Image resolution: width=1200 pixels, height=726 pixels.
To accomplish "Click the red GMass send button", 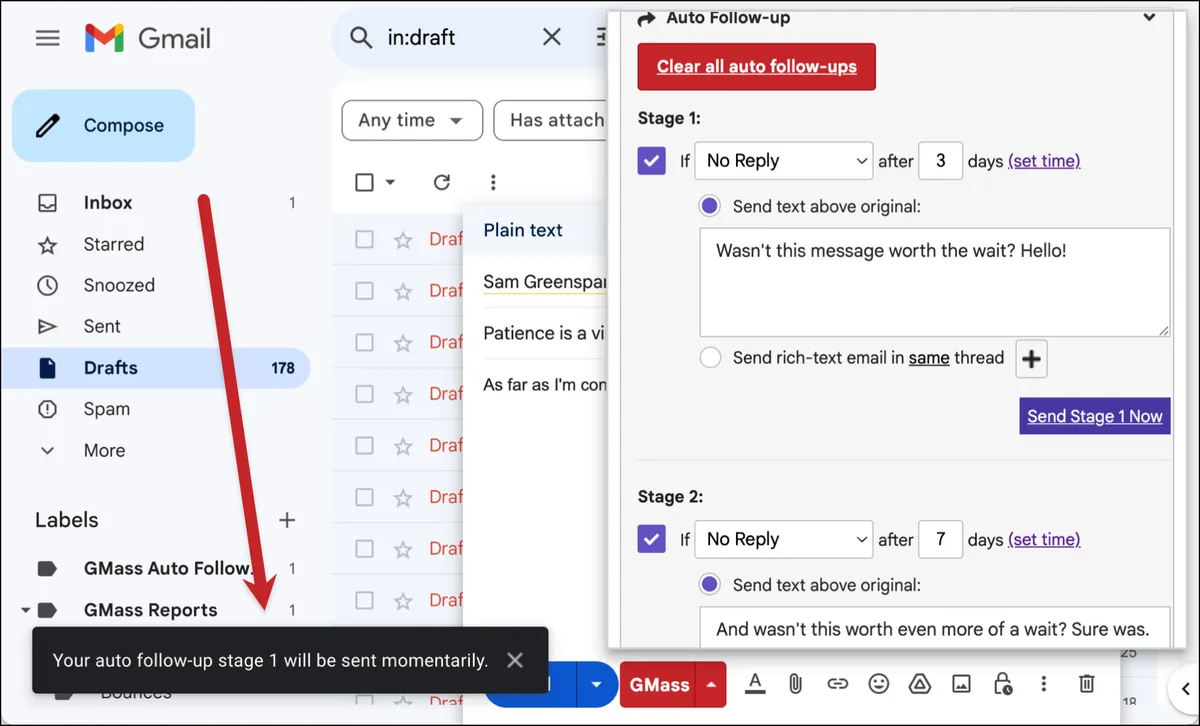I will pyautogui.click(x=659, y=685).
